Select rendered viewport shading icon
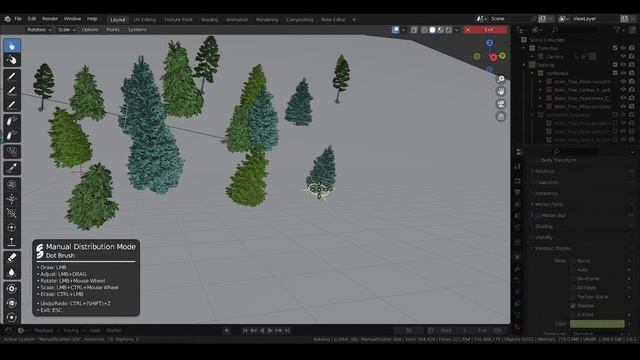This screenshot has height=360, width=640. pyautogui.click(x=449, y=30)
